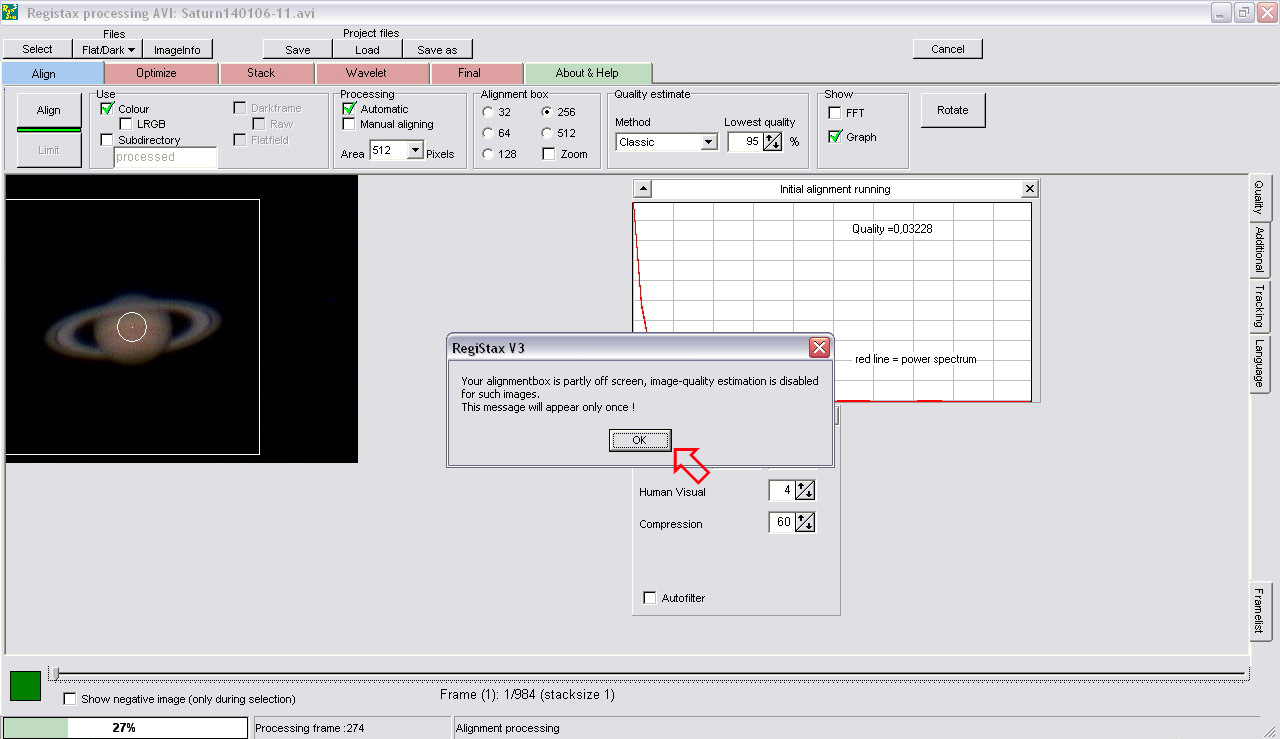Open the Framelist side tab
The image size is (1280, 739).
[x=1259, y=610]
